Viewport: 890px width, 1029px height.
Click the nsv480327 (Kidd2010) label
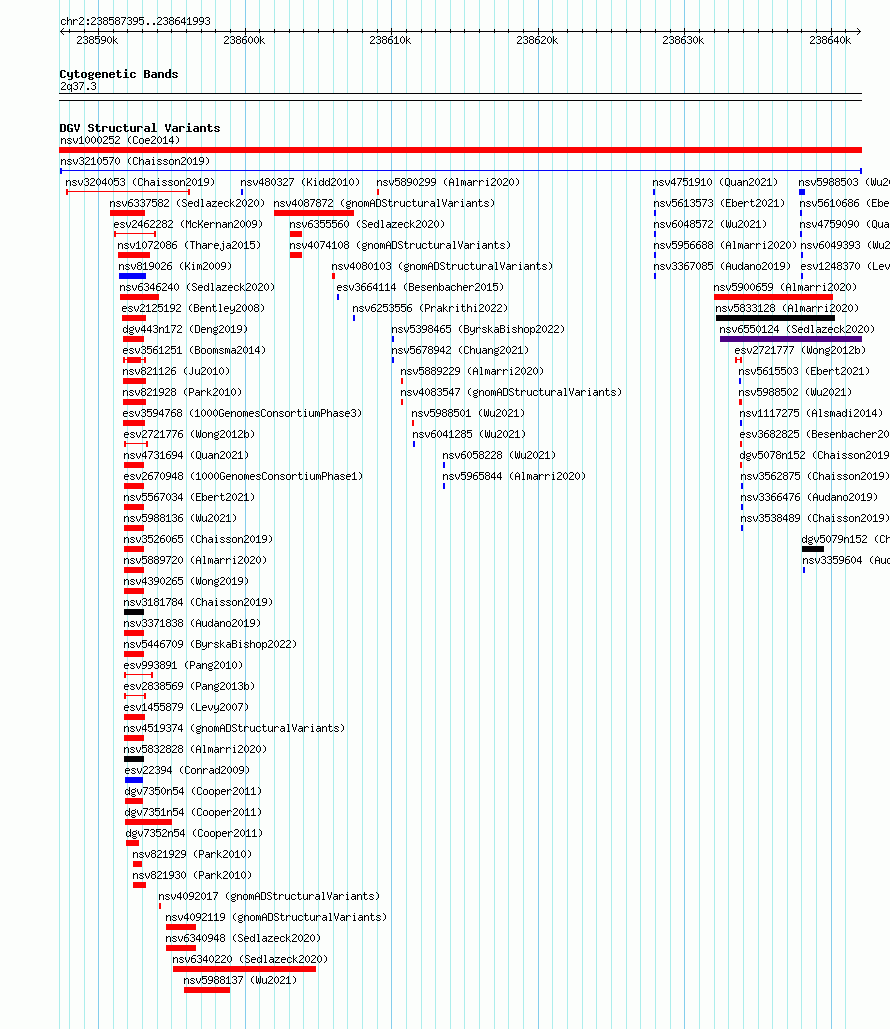(x=300, y=182)
